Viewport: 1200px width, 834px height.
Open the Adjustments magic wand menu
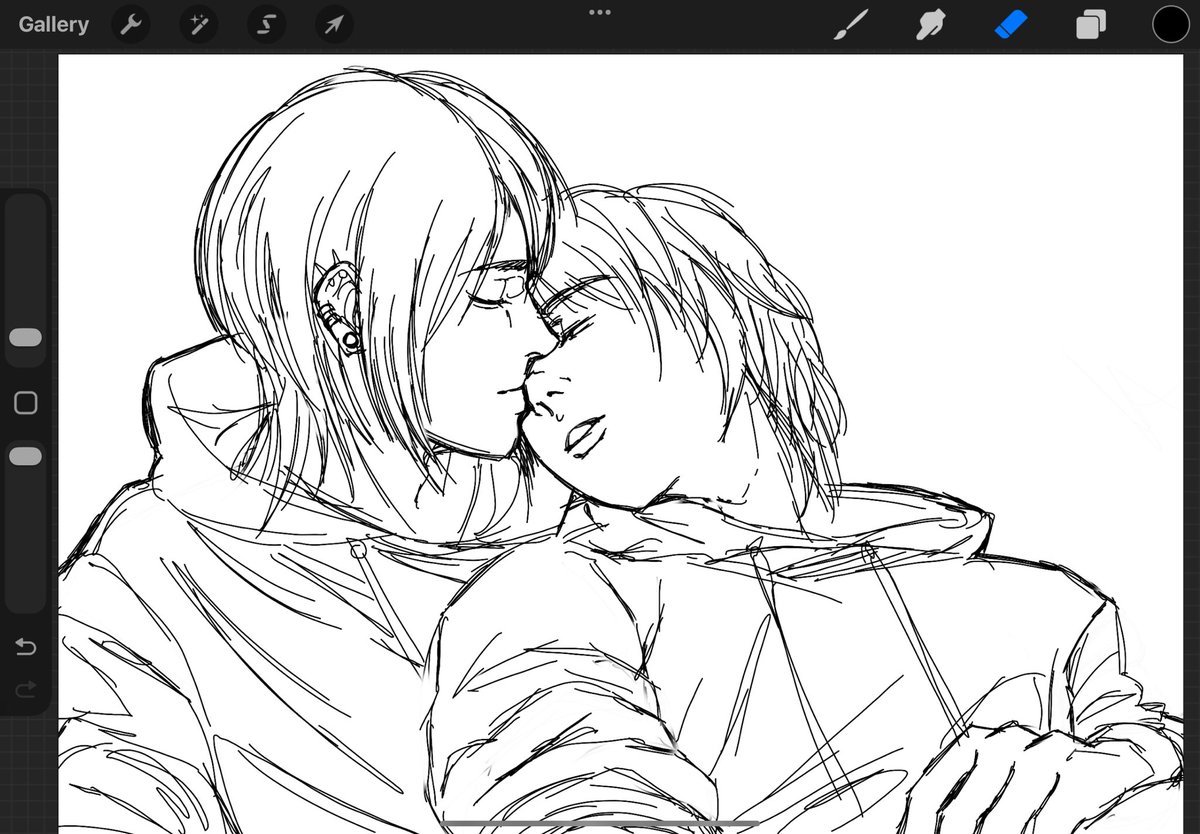tap(198, 24)
